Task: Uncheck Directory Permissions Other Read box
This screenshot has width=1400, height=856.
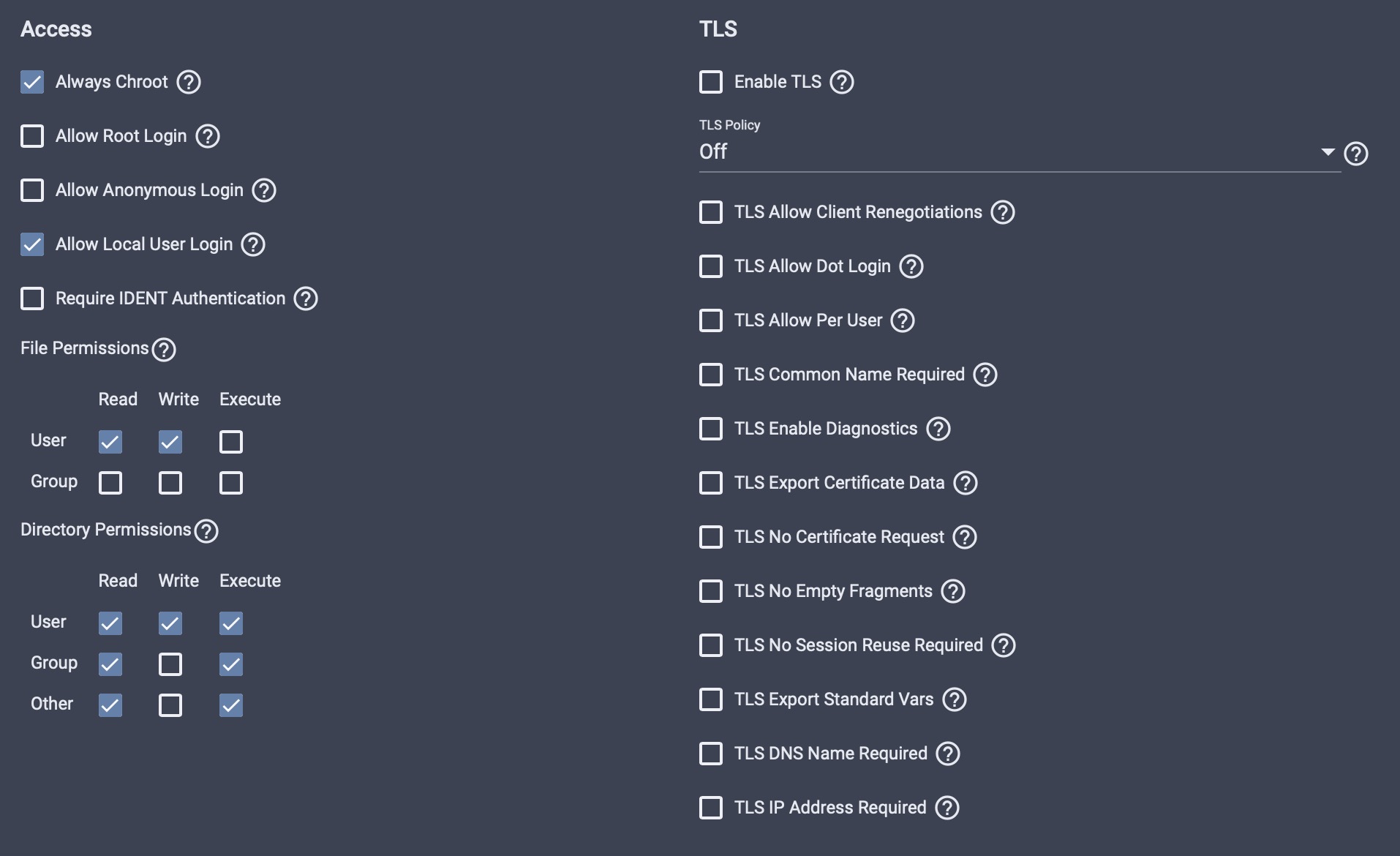Action: click(x=110, y=705)
